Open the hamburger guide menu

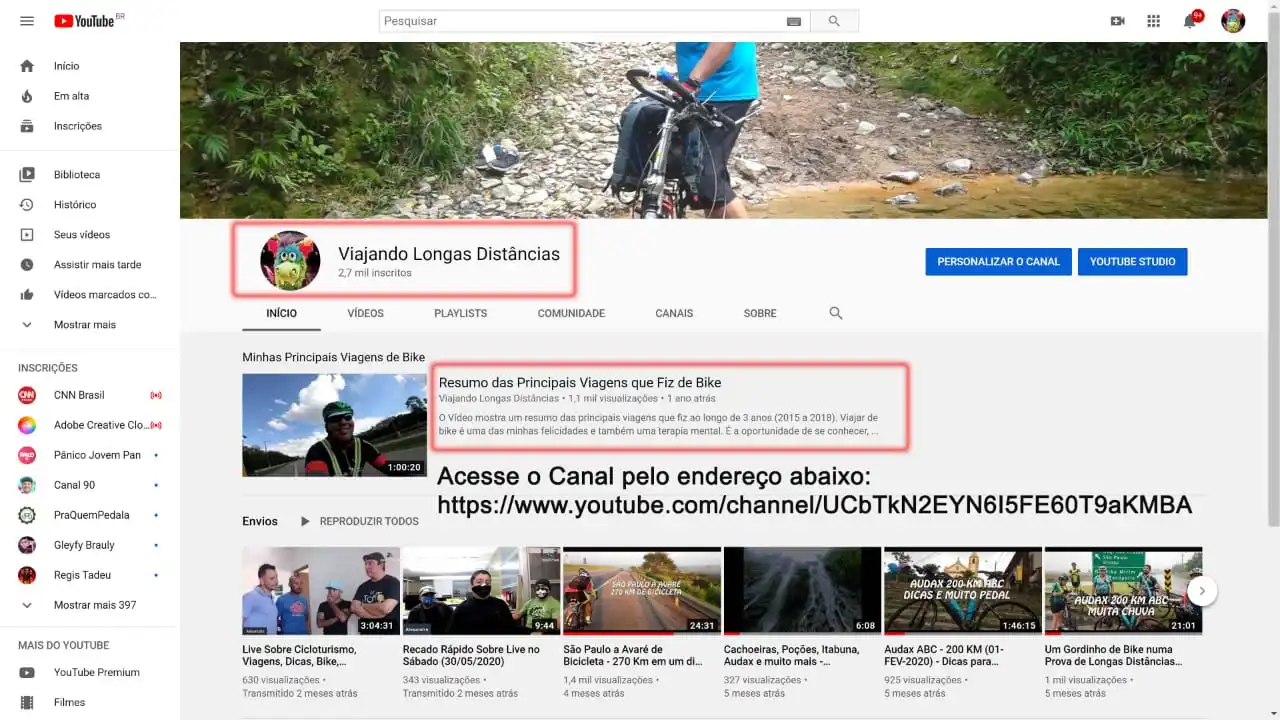click(27, 21)
